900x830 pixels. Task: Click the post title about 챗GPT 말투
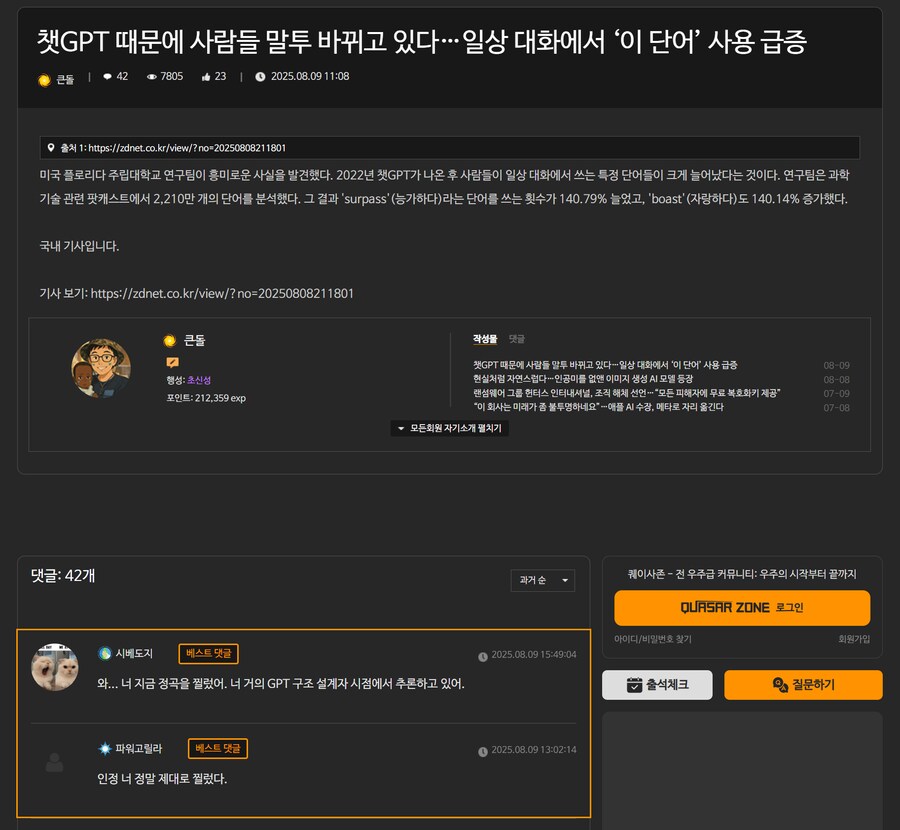coord(422,41)
